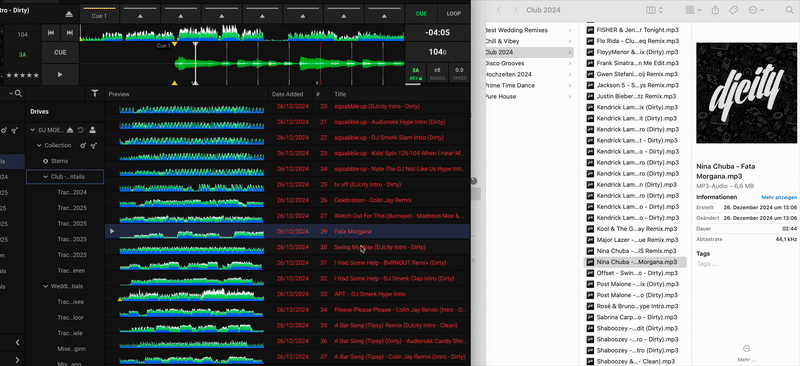Image resolution: width=800 pixels, height=366 pixels.
Task: Toggle the -04:05 remaining time display
Action: [x=438, y=33]
